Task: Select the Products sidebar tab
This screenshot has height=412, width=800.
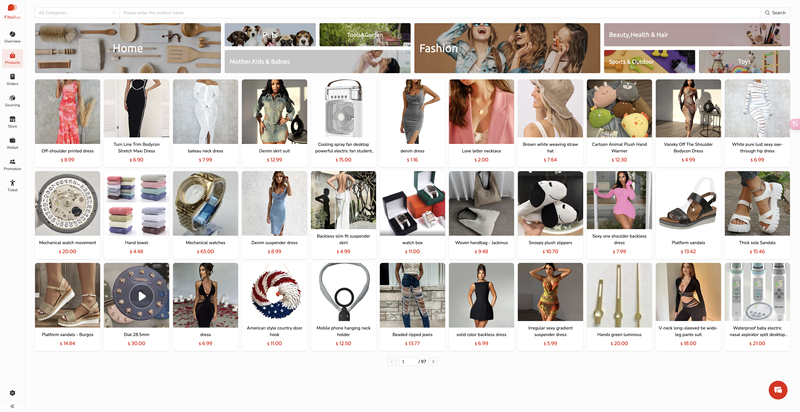Action: pyautogui.click(x=12, y=58)
